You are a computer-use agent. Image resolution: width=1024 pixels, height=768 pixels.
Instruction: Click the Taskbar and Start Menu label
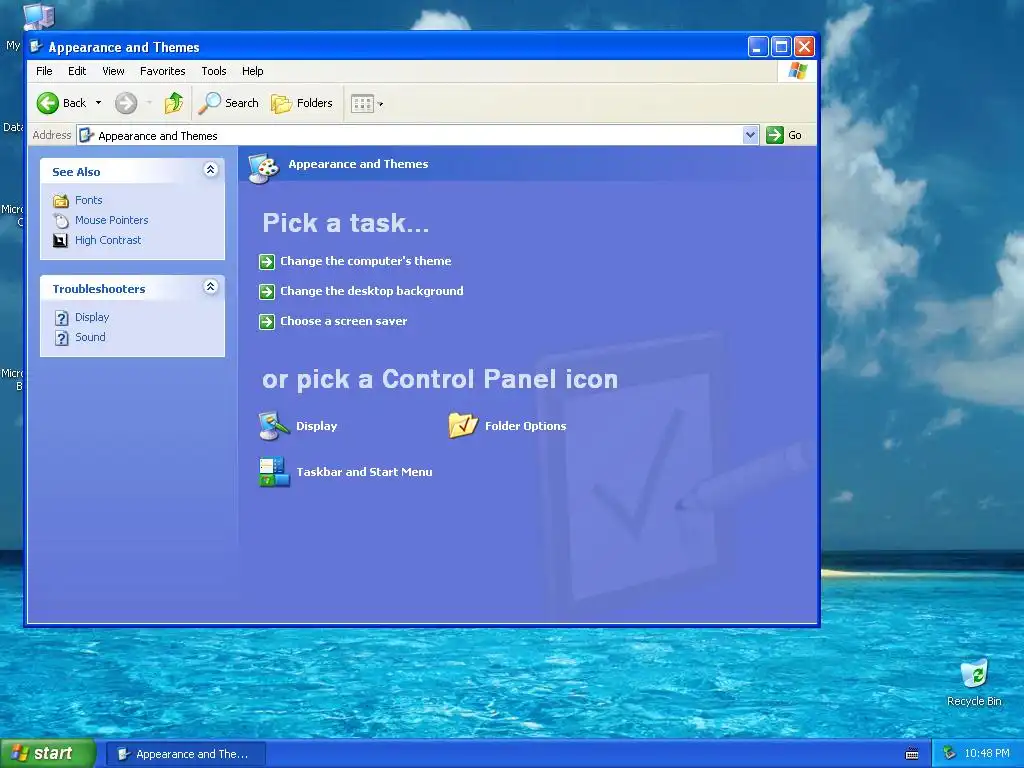tap(364, 472)
